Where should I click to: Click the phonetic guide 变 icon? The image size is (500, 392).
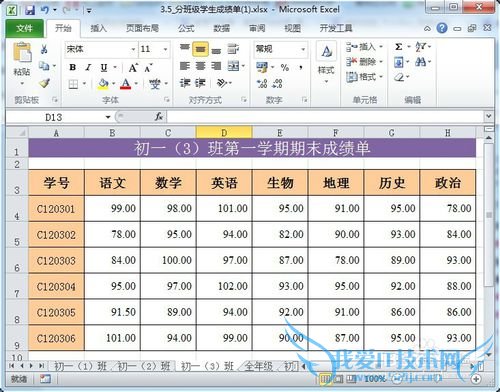(x=155, y=84)
